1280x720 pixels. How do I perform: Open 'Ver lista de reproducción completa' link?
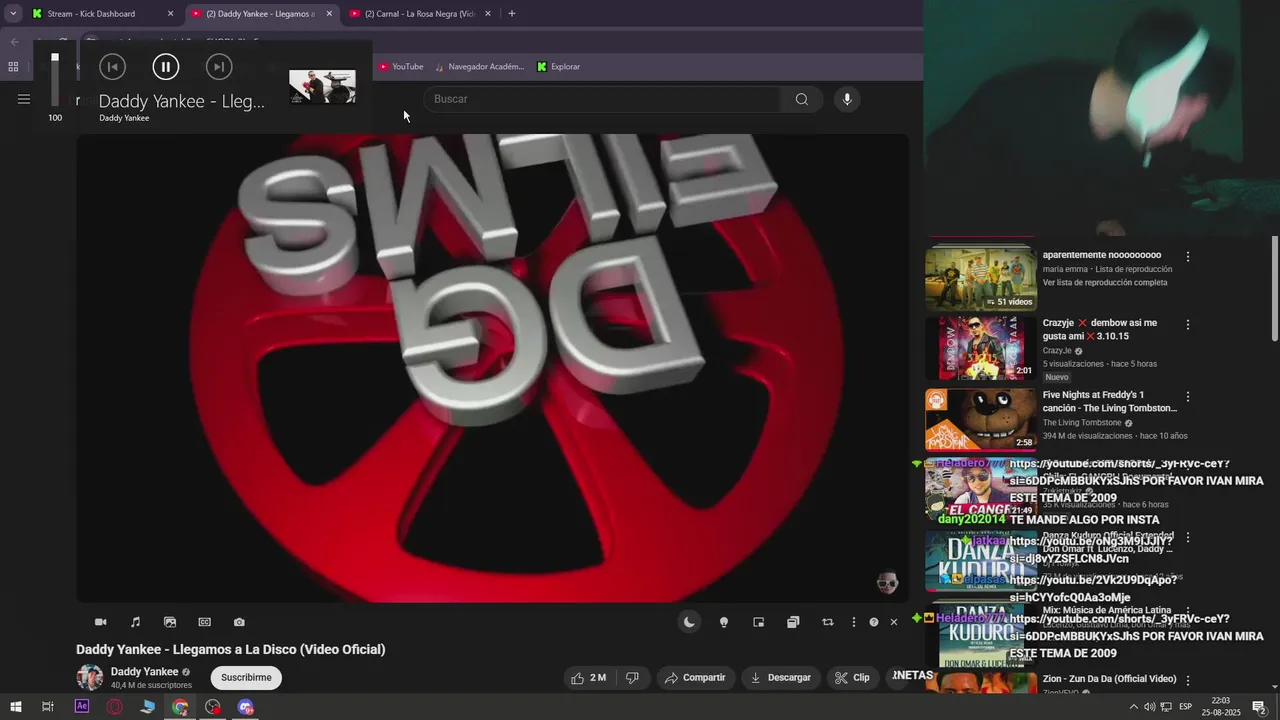pos(1105,283)
